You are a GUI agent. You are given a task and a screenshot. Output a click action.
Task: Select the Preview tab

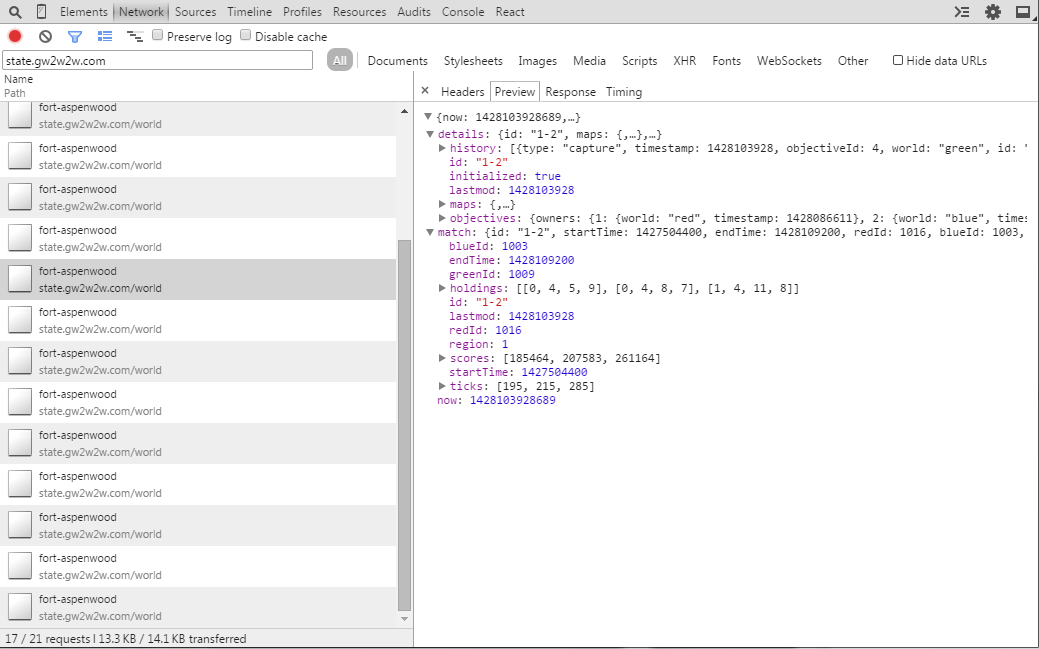point(515,91)
